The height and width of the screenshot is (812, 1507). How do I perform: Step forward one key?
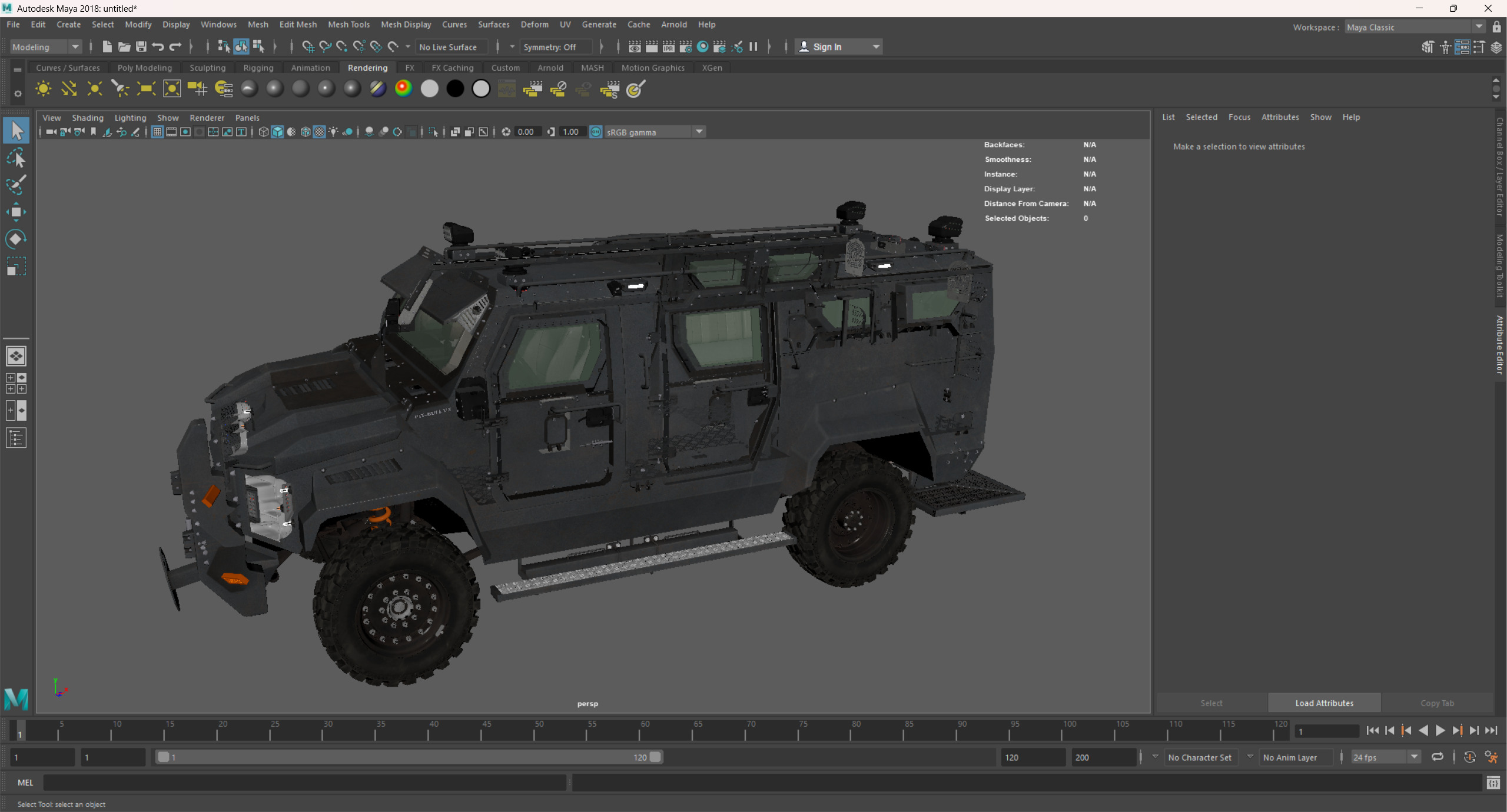pyautogui.click(x=1457, y=730)
